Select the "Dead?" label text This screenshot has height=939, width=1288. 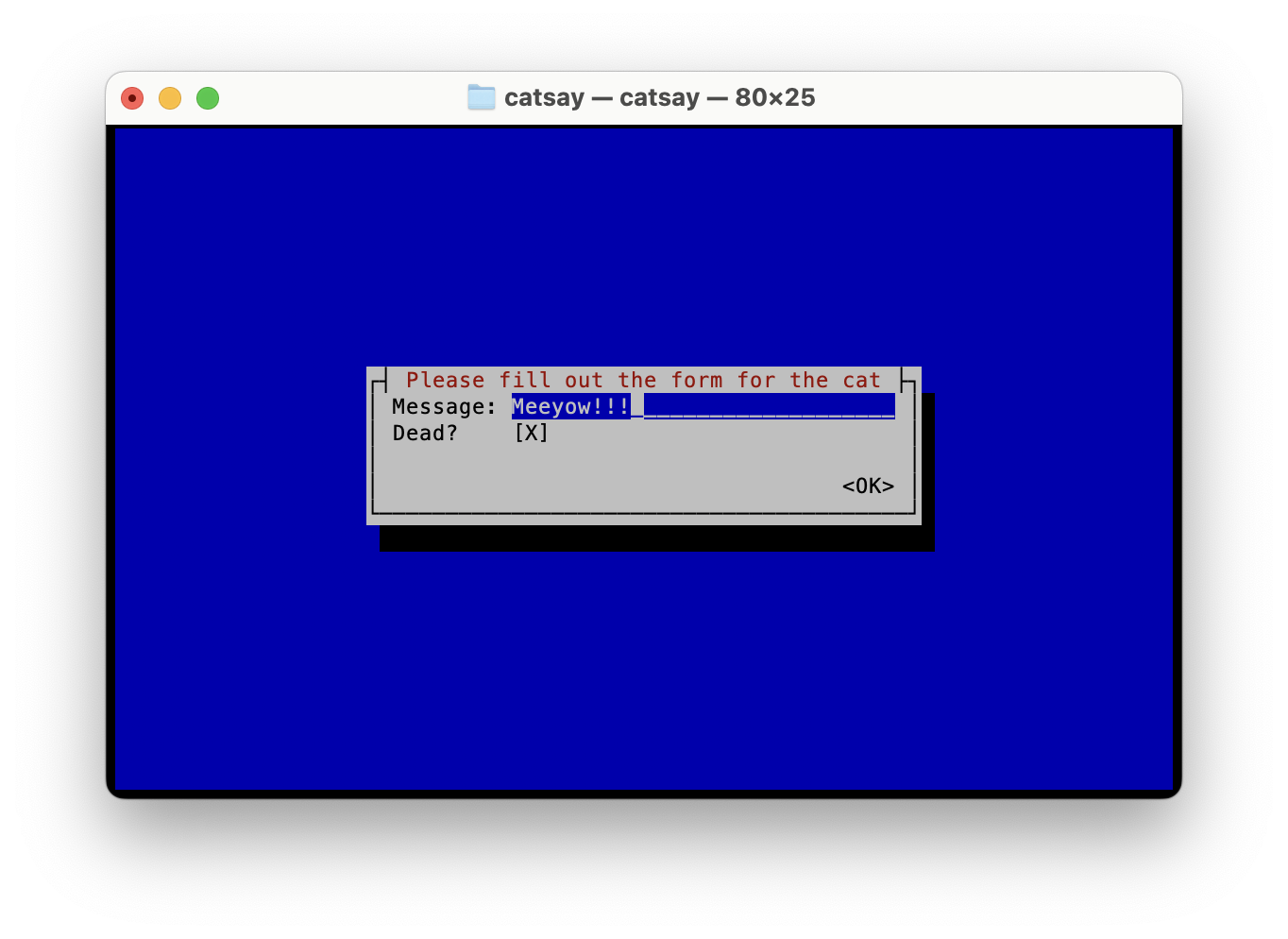[x=425, y=433]
